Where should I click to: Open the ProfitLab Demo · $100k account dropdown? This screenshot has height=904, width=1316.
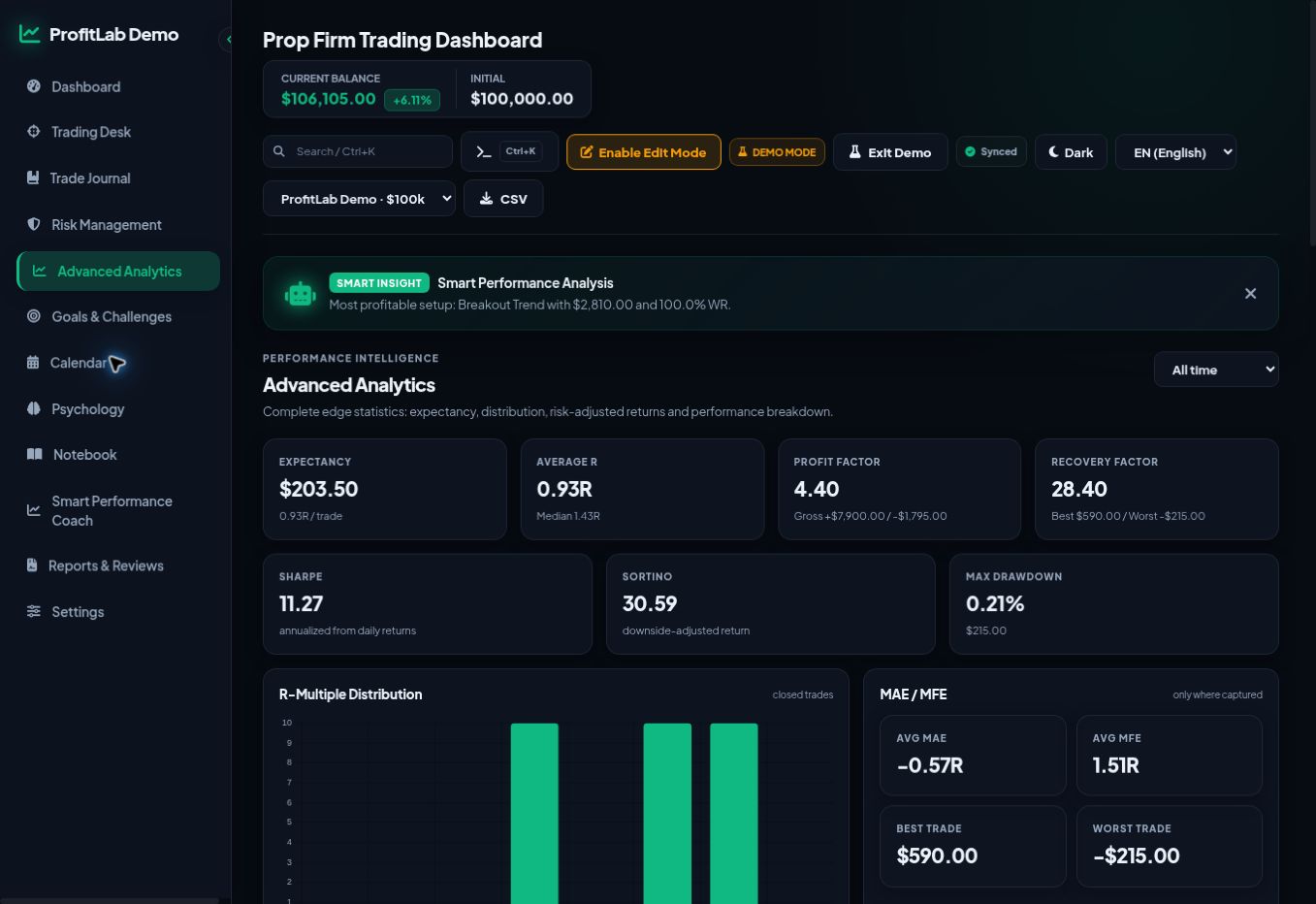[x=359, y=199]
